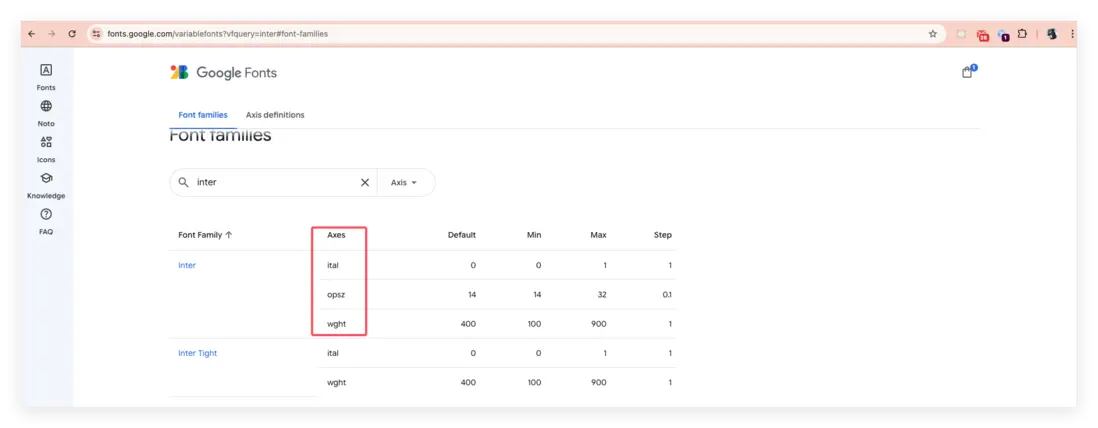The width and height of the screenshot is (1098, 428).
Task: Open the shopping bag with selected fonts
Action: coord(968,71)
